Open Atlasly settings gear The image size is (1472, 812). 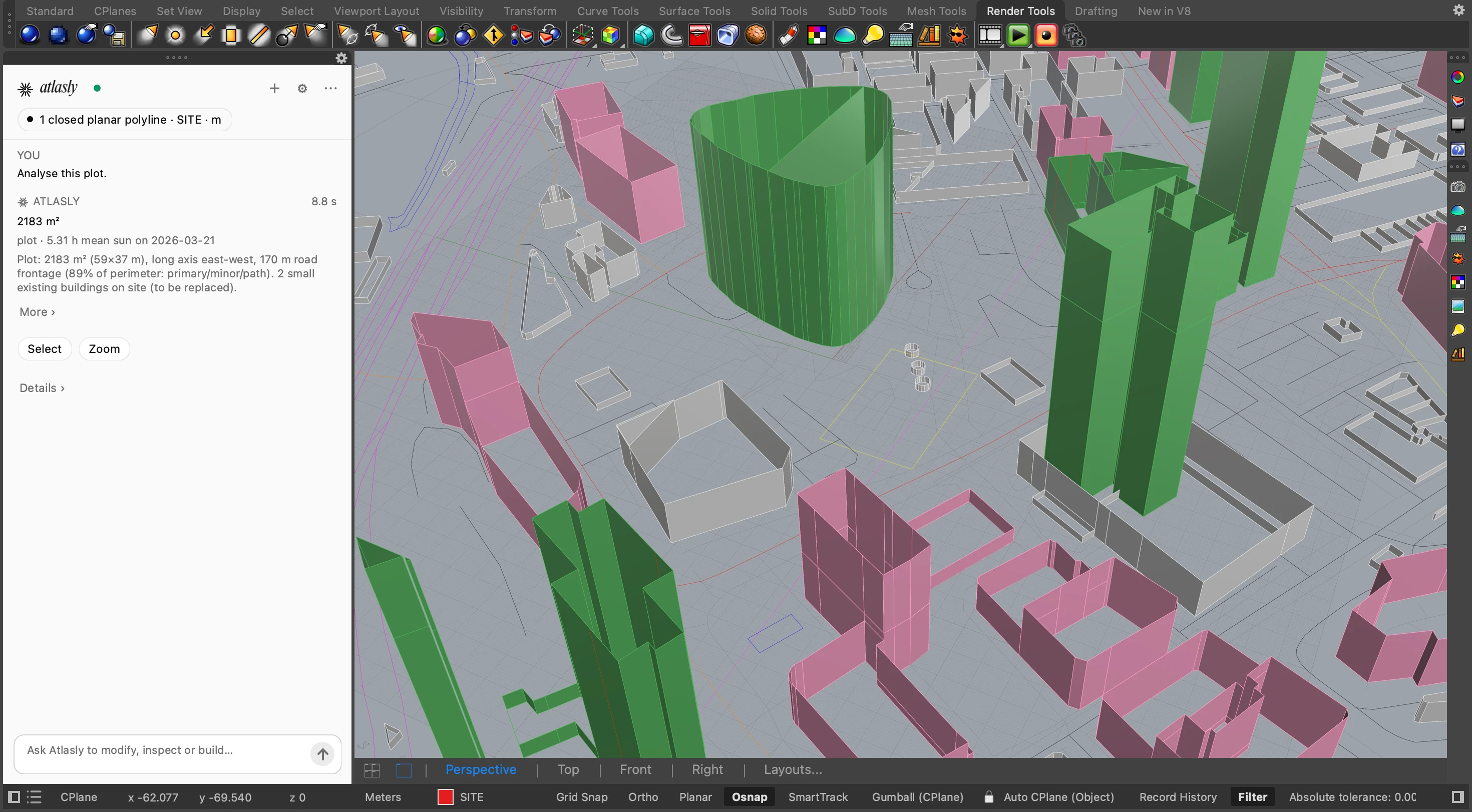(x=302, y=88)
